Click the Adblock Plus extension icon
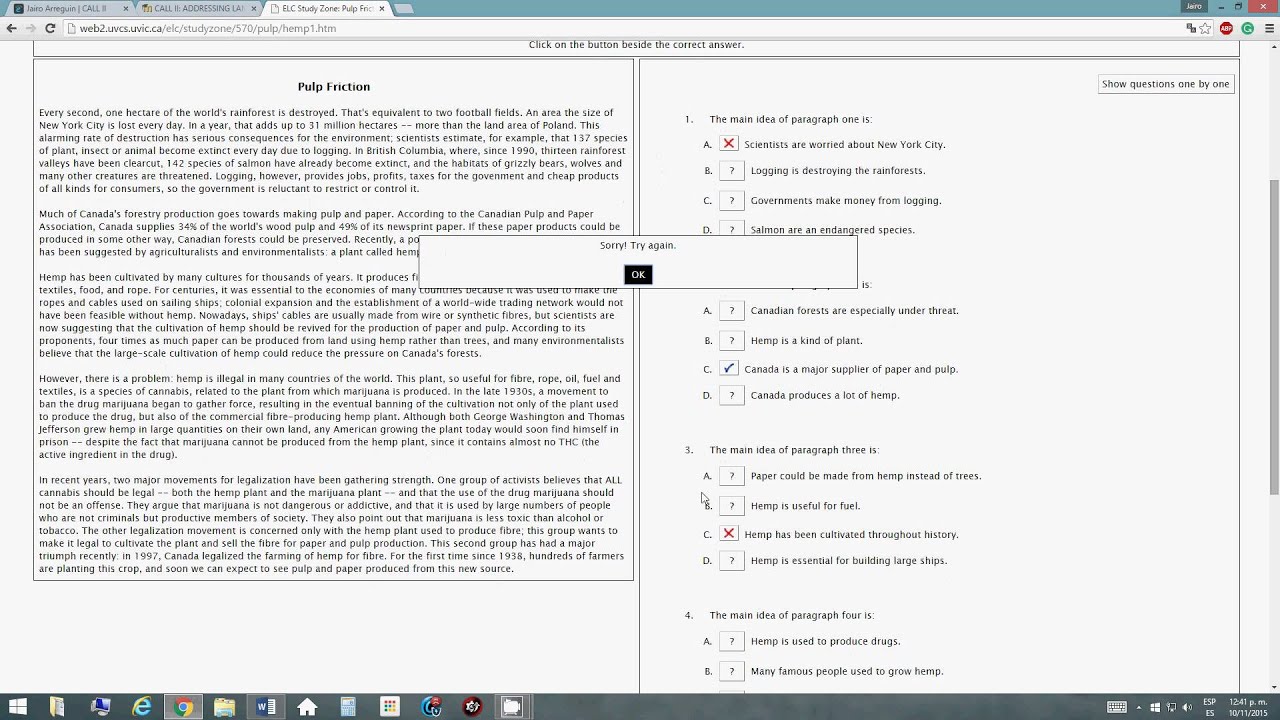Viewport: 1280px width, 720px height. [x=1226, y=29]
